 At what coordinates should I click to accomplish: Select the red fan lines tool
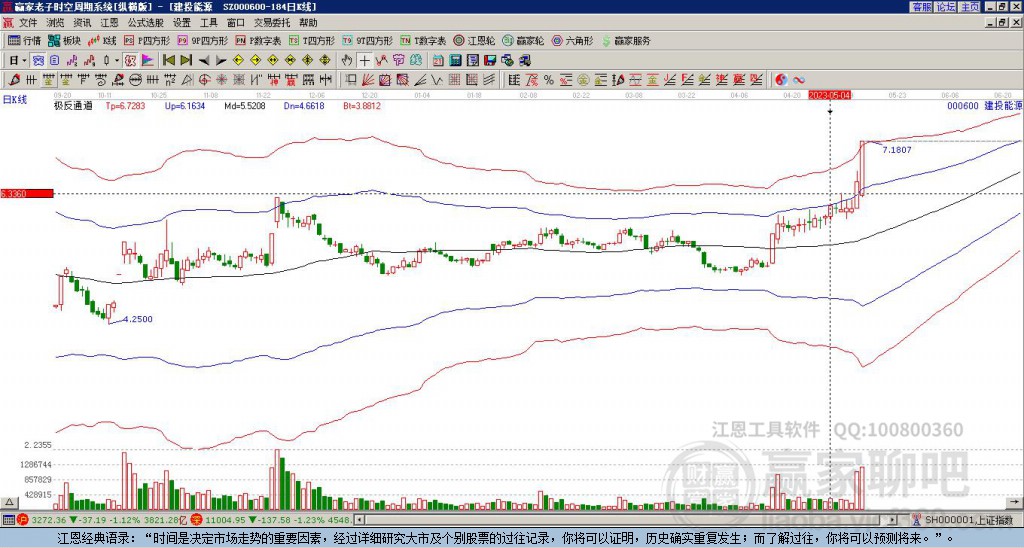point(367,80)
